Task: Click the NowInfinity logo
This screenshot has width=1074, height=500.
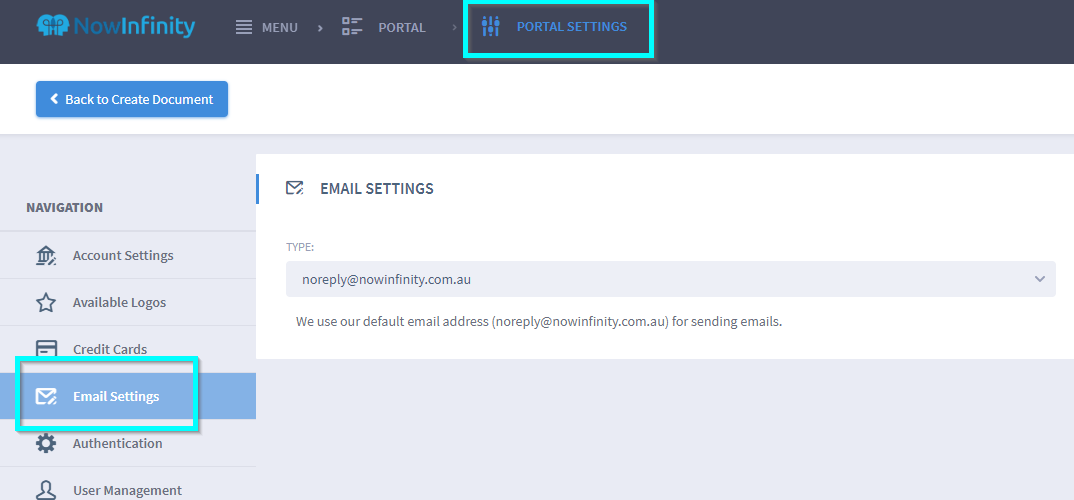Action: (116, 27)
